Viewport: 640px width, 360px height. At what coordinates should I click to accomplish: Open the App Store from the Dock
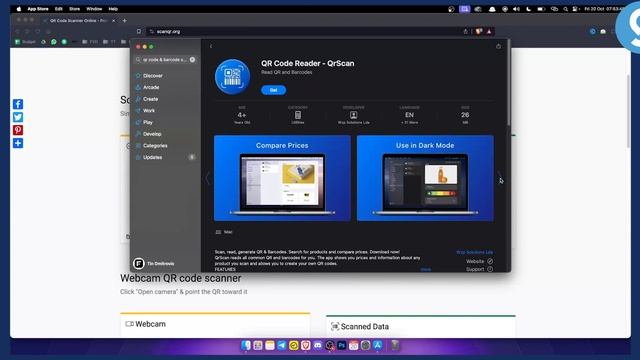coord(378,346)
